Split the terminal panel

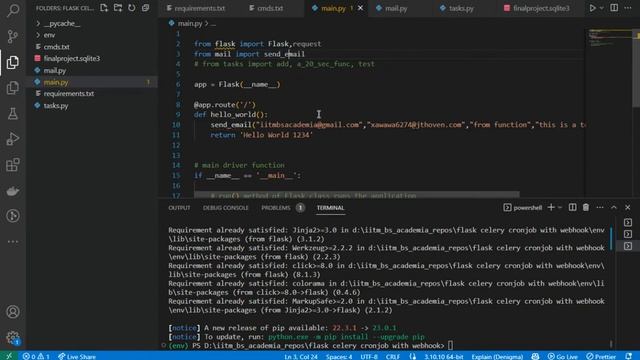(573, 207)
